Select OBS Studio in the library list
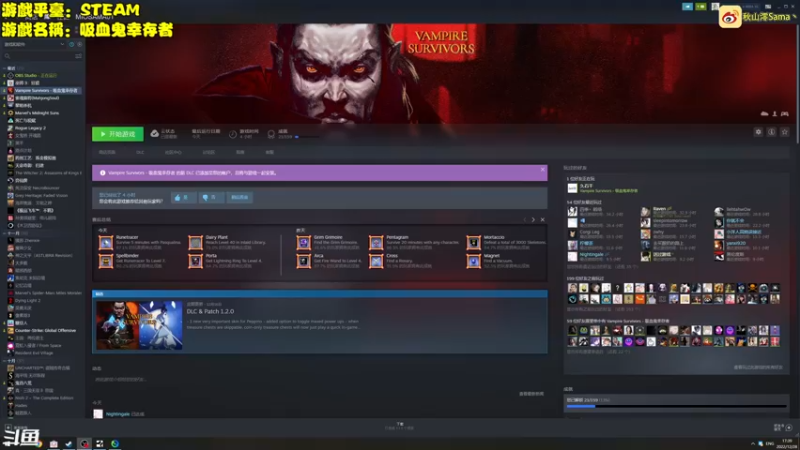 (x=44, y=76)
